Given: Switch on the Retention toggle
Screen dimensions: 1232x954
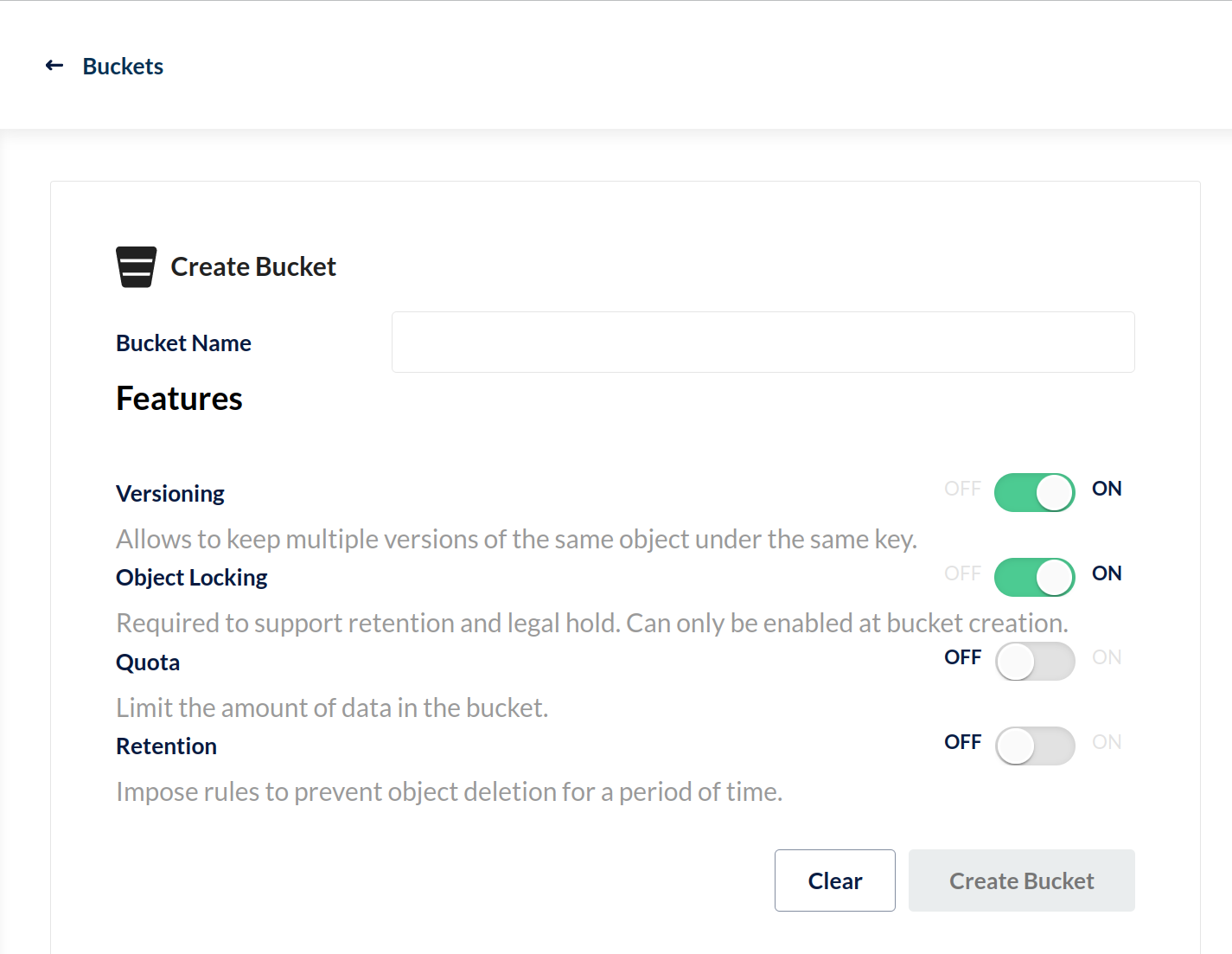Looking at the screenshot, I should point(1034,746).
